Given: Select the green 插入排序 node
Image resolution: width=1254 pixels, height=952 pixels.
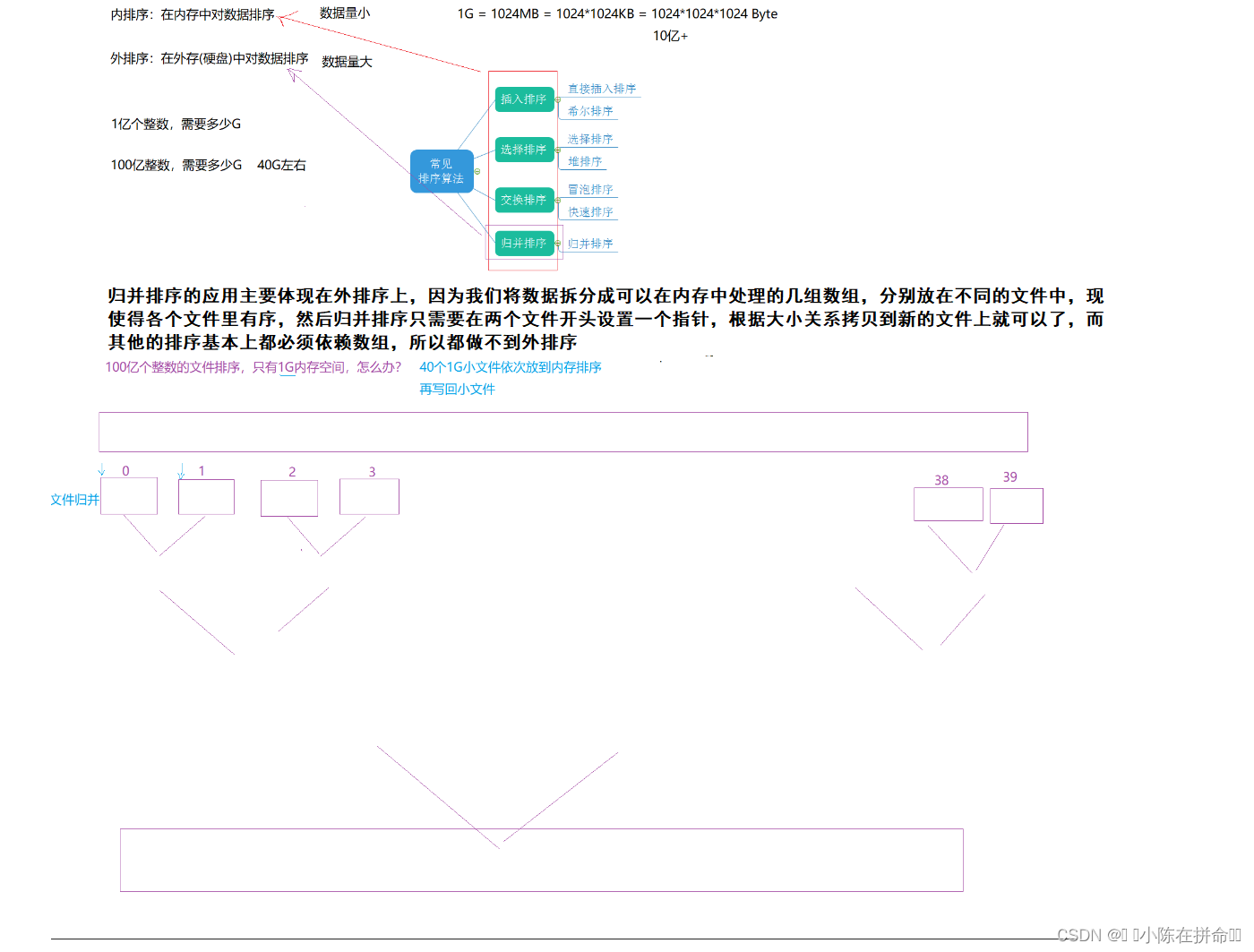Looking at the screenshot, I should [x=524, y=99].
